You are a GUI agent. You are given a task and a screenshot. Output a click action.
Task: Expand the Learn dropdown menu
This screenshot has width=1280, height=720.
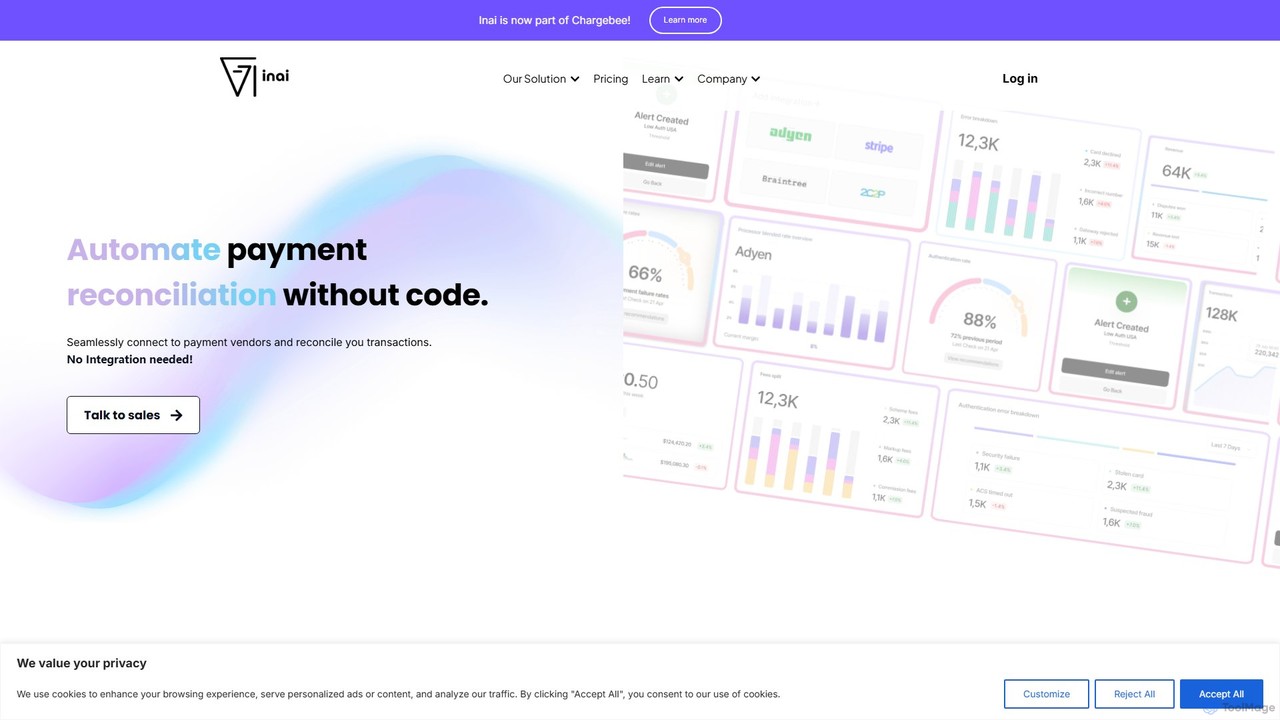click(662, 79)
